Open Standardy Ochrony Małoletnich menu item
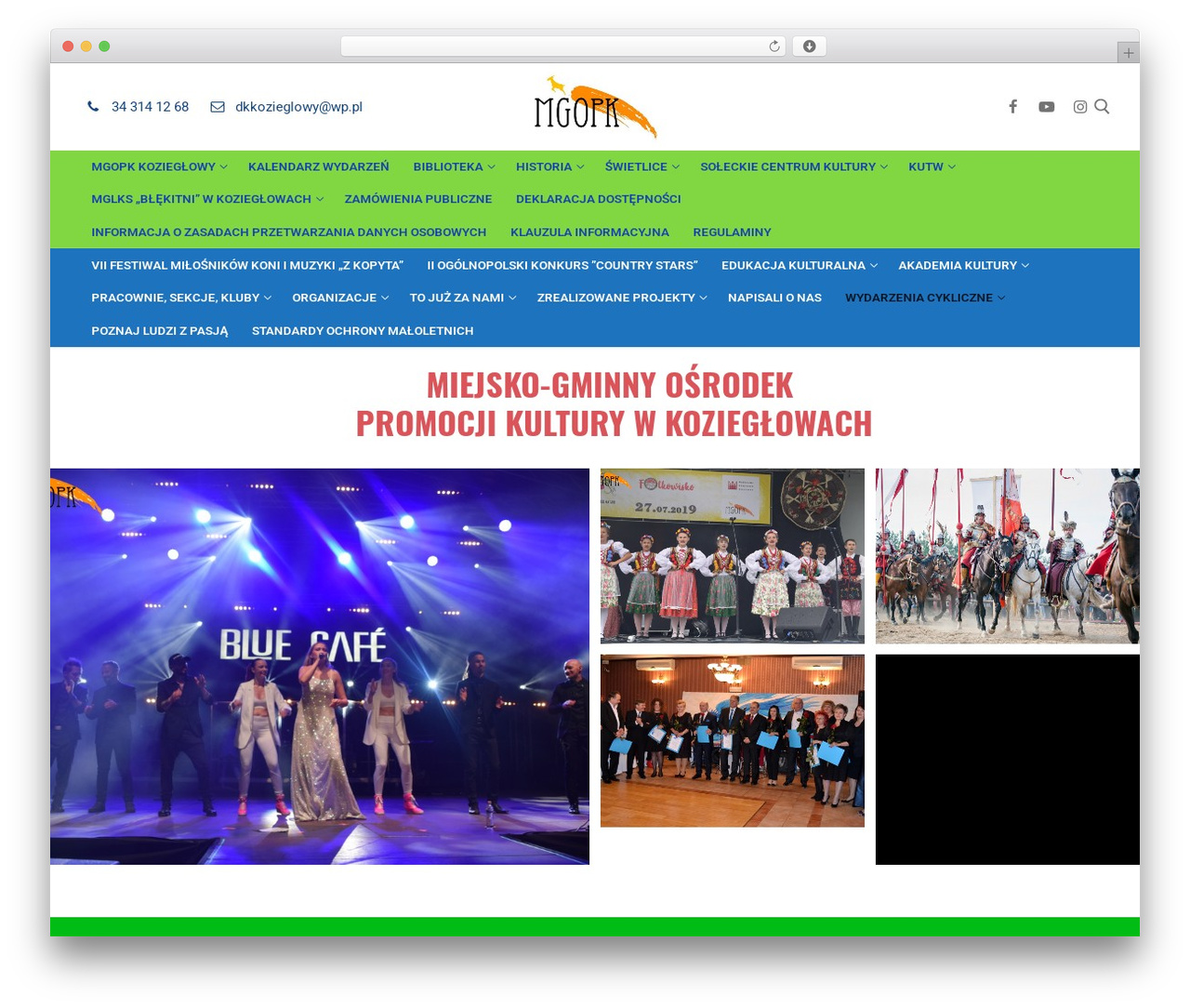 click(363, 331)
